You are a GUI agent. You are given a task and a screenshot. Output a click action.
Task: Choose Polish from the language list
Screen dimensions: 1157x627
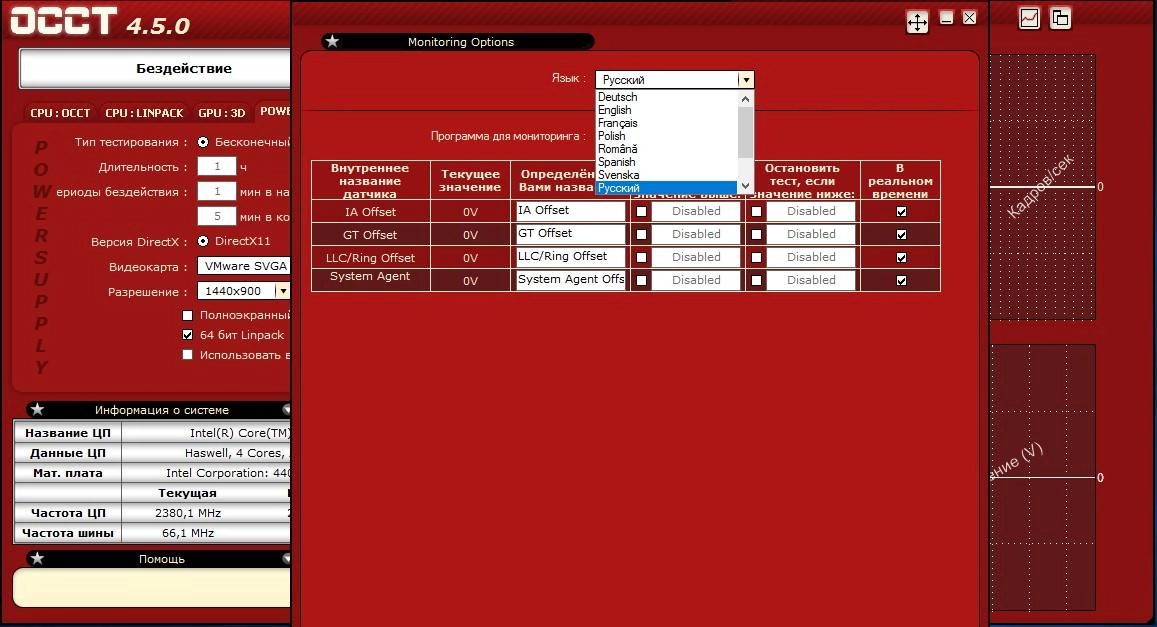pyautogui.click(x=612, y=136)
